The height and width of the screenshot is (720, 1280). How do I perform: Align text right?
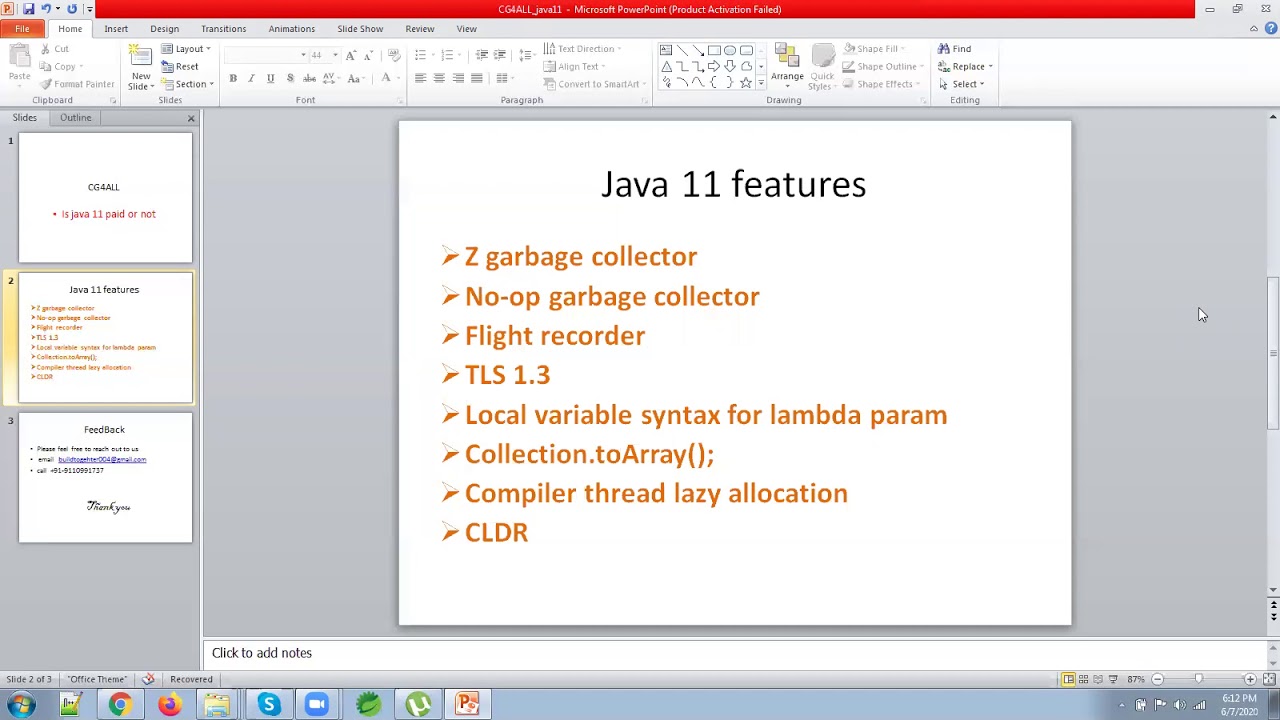(x=458, y=78)
